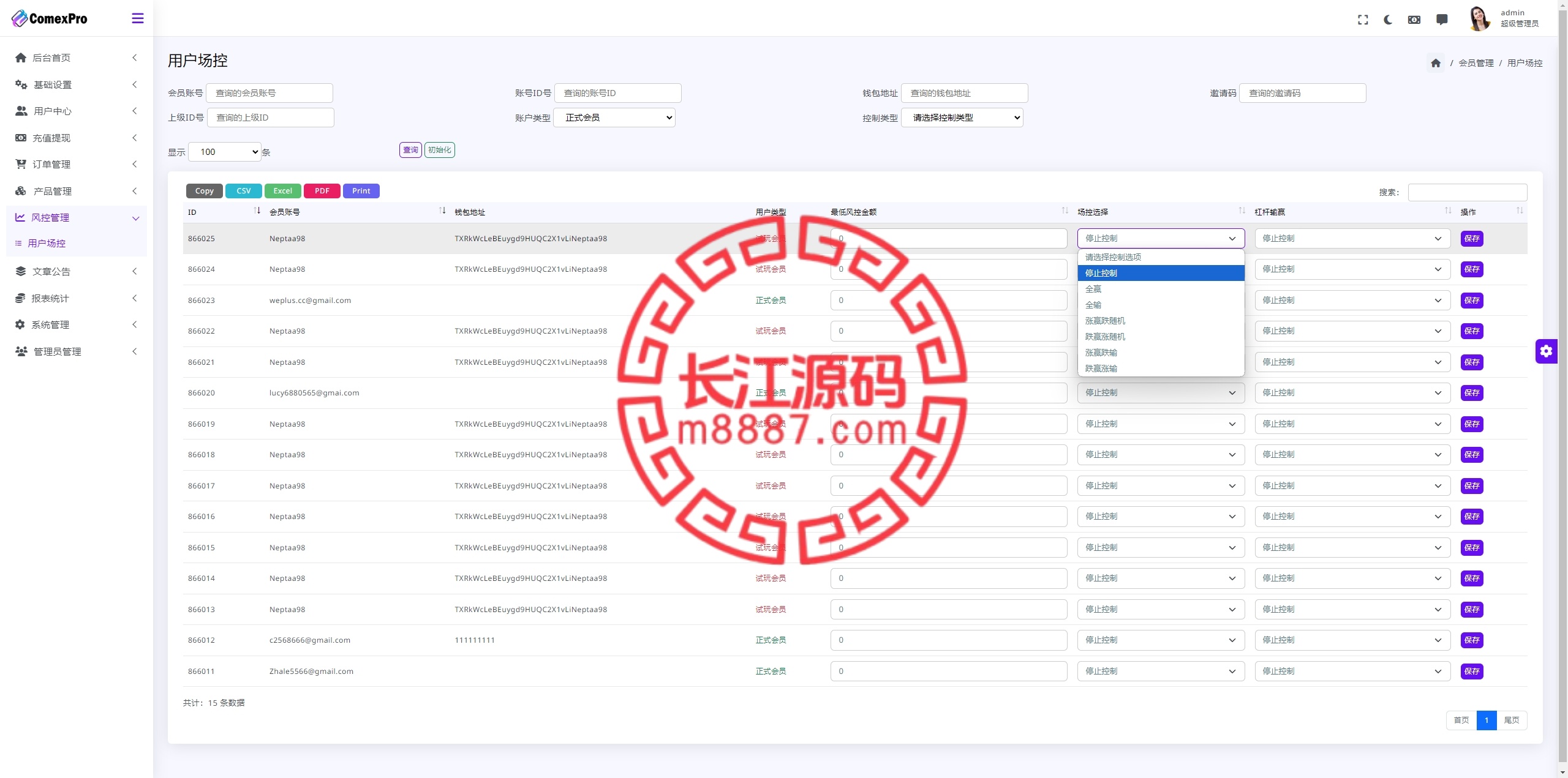Click the 用户中心 users icon

pos(21,111)
